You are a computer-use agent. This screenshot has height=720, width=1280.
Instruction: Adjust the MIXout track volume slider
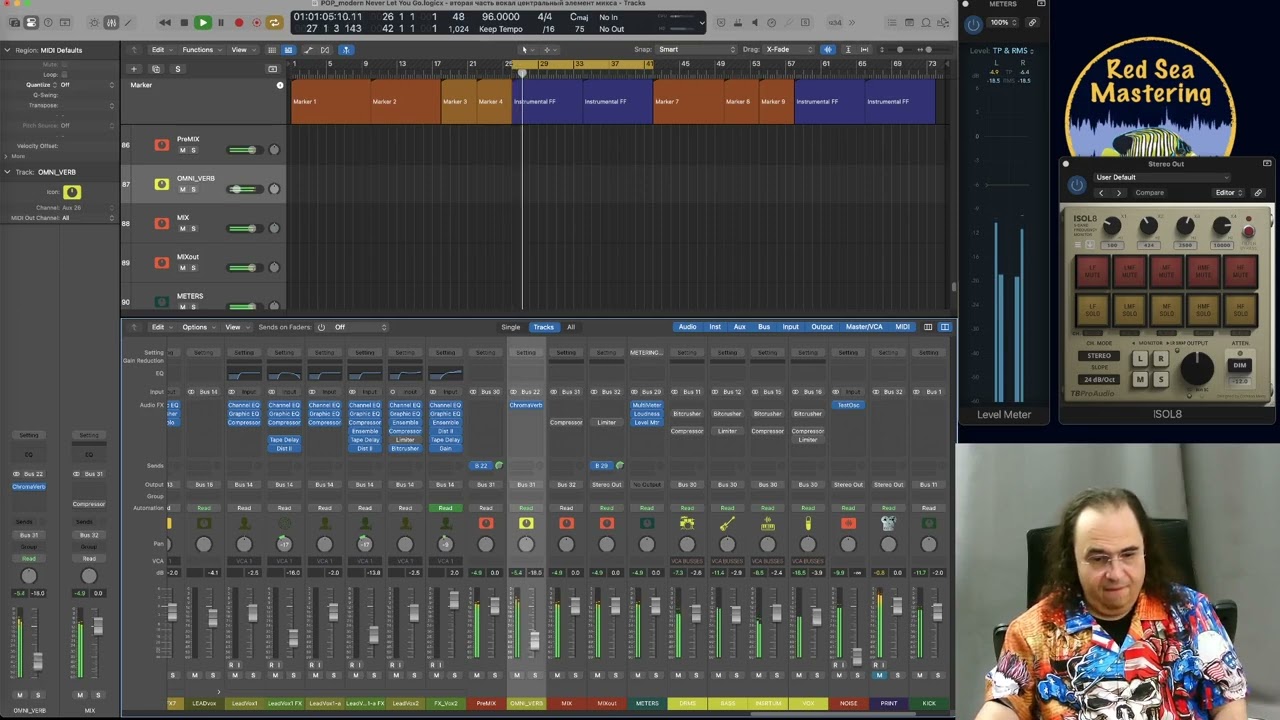[243, 267]
